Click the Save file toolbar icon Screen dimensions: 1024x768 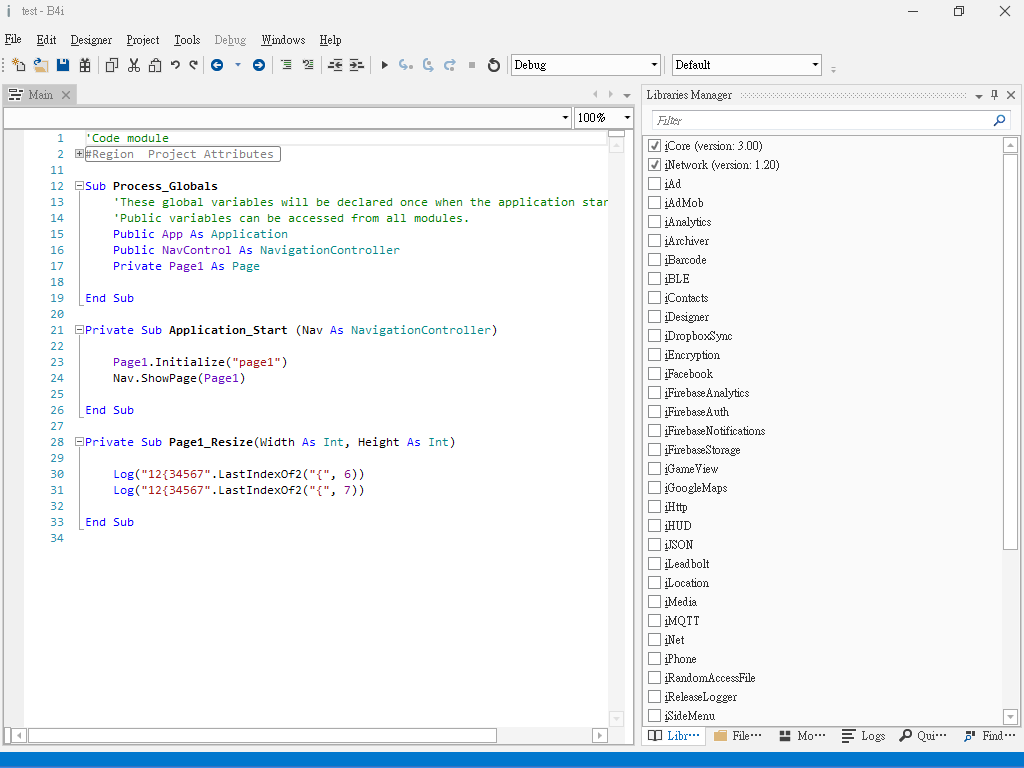pos(62,65)
